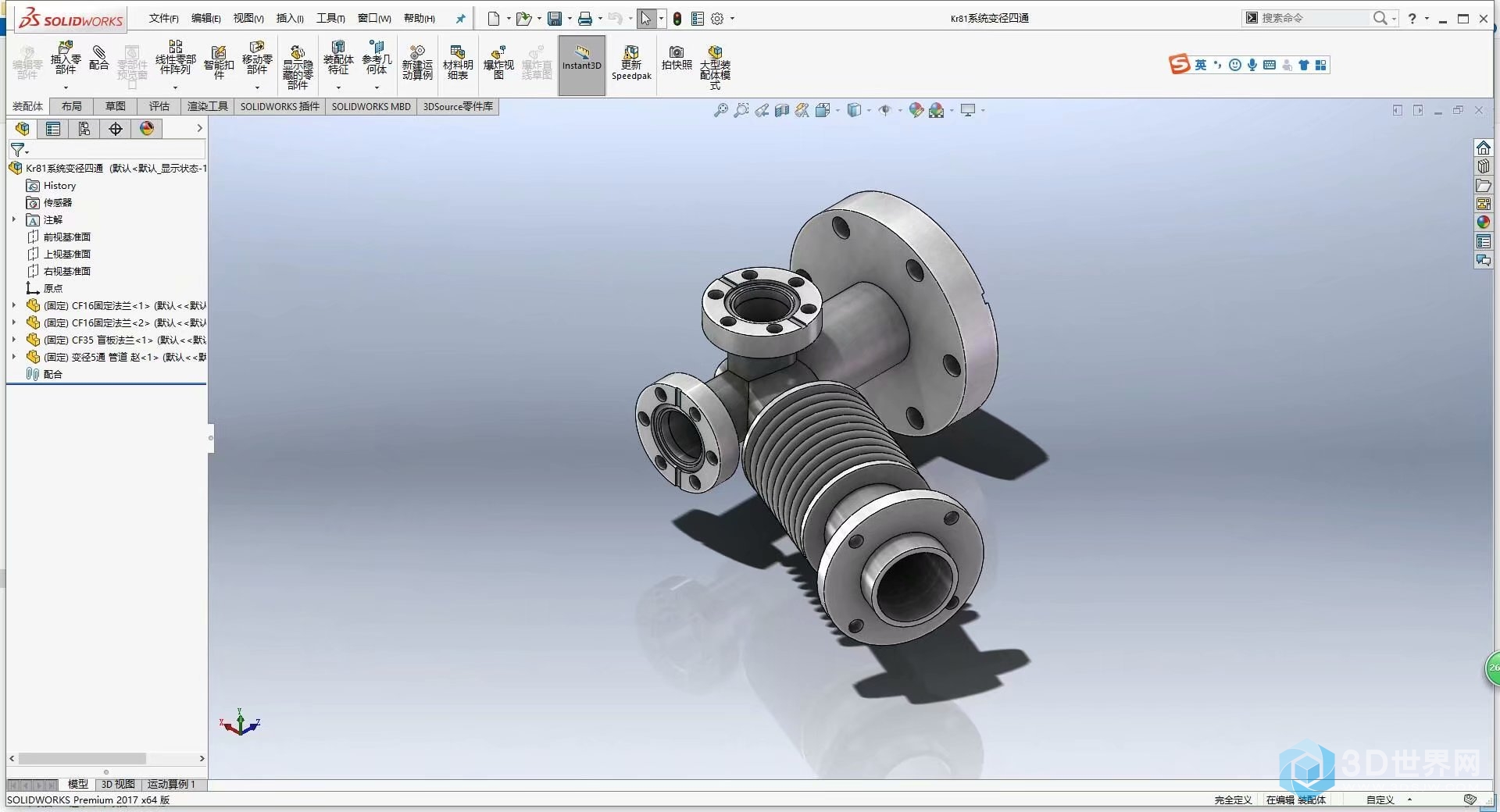This screenshot has height=812, width=1500.
Task: Open Bill of Materials tool
Action: pyautogui.click(x=458, y=62)
